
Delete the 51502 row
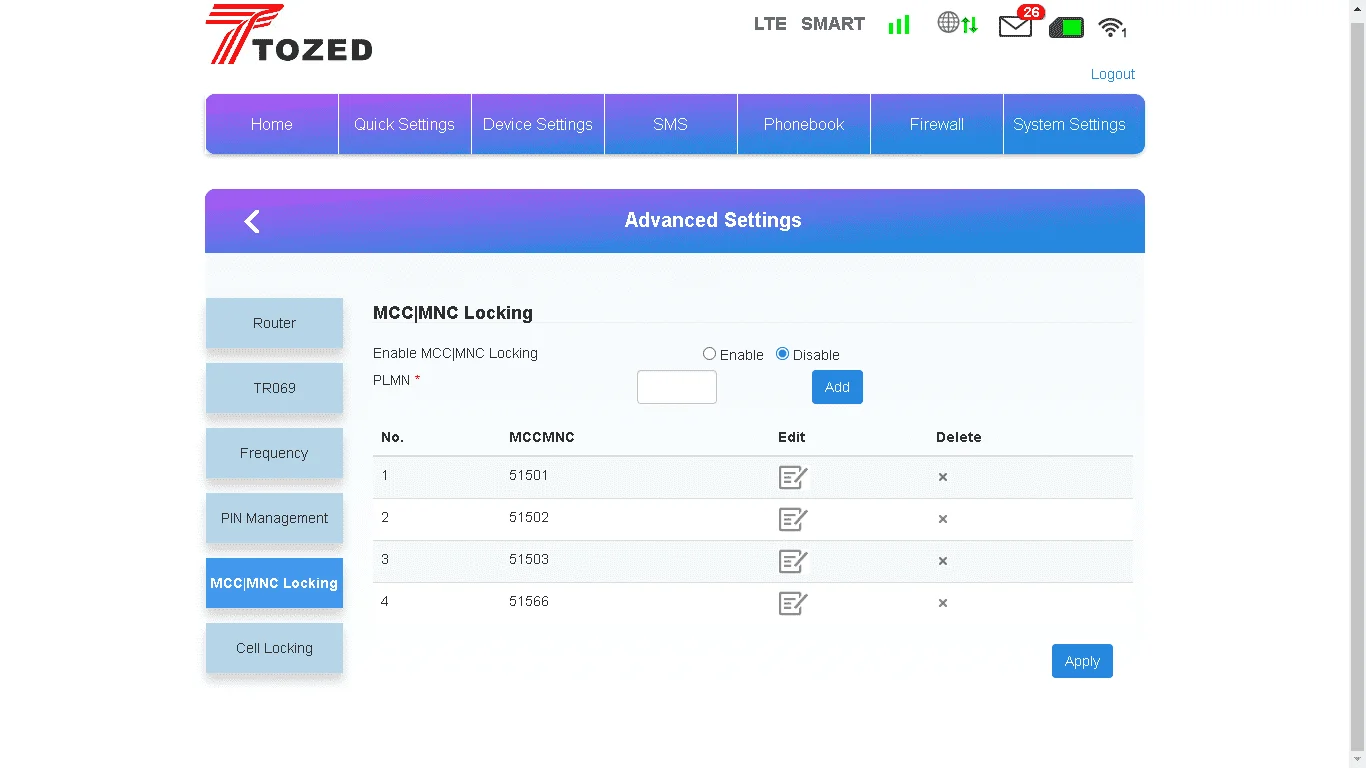coord(942,520)
